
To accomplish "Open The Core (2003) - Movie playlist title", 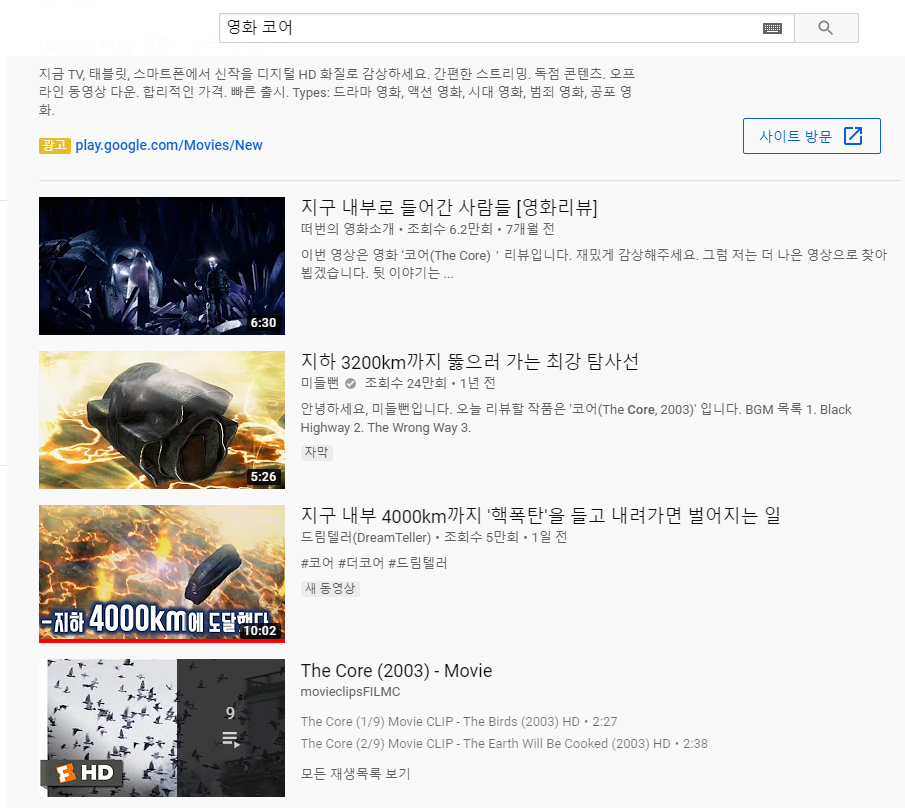I will (396, 671).
